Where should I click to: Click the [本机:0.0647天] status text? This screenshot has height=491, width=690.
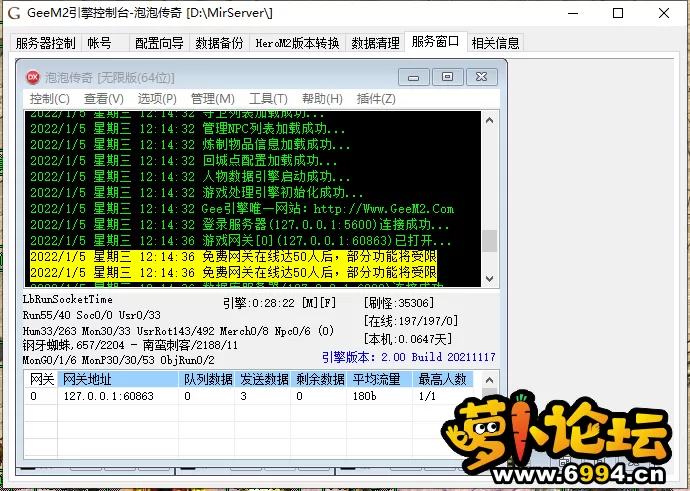tap(408, 339)
